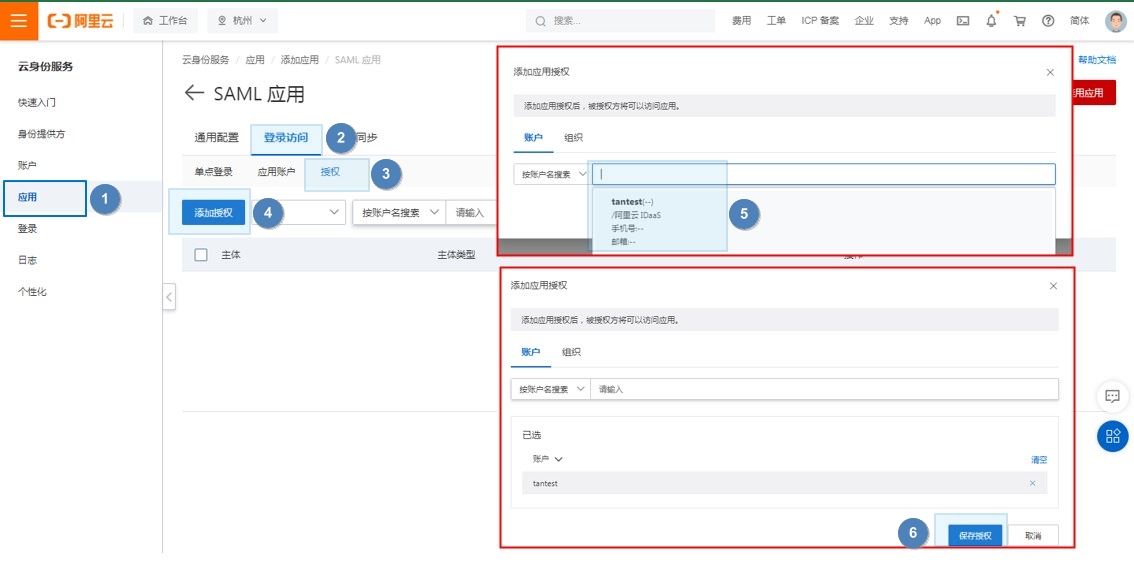1134x562 pixels.
Task: Click the back arrow beside SAML 应用
Action: 194,94
